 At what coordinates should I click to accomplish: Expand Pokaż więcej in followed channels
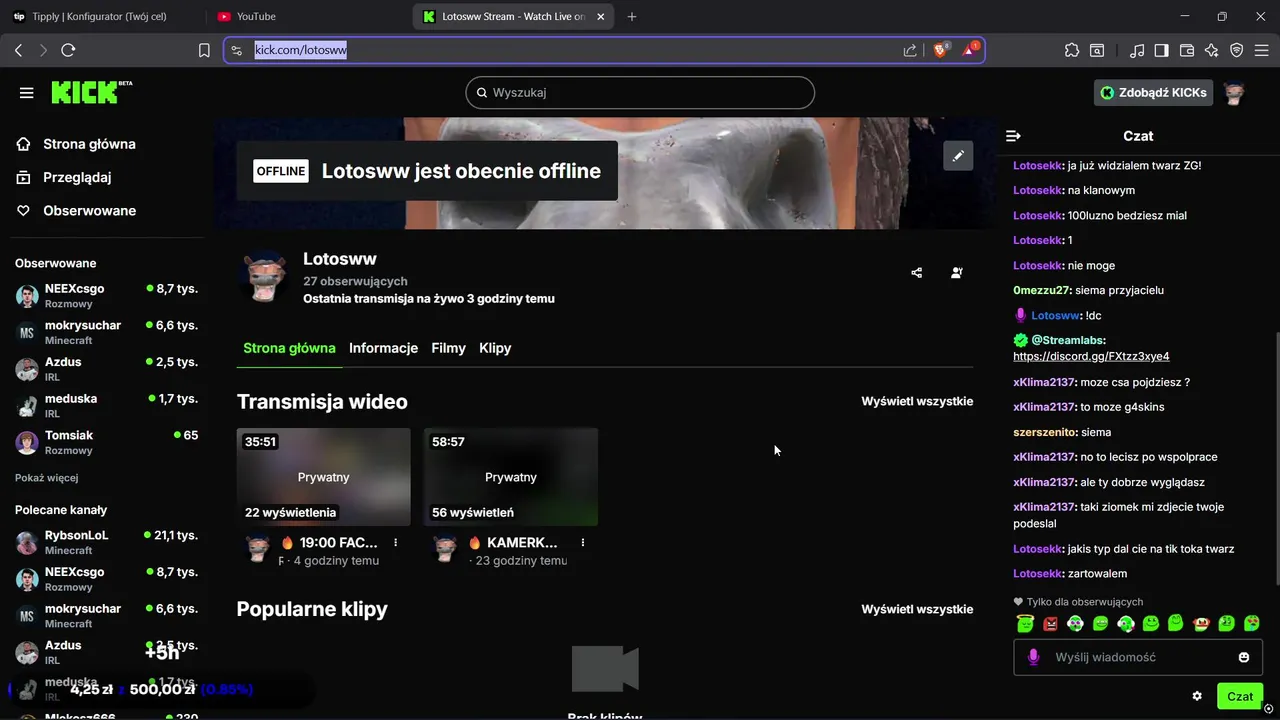tap(46, 478)
